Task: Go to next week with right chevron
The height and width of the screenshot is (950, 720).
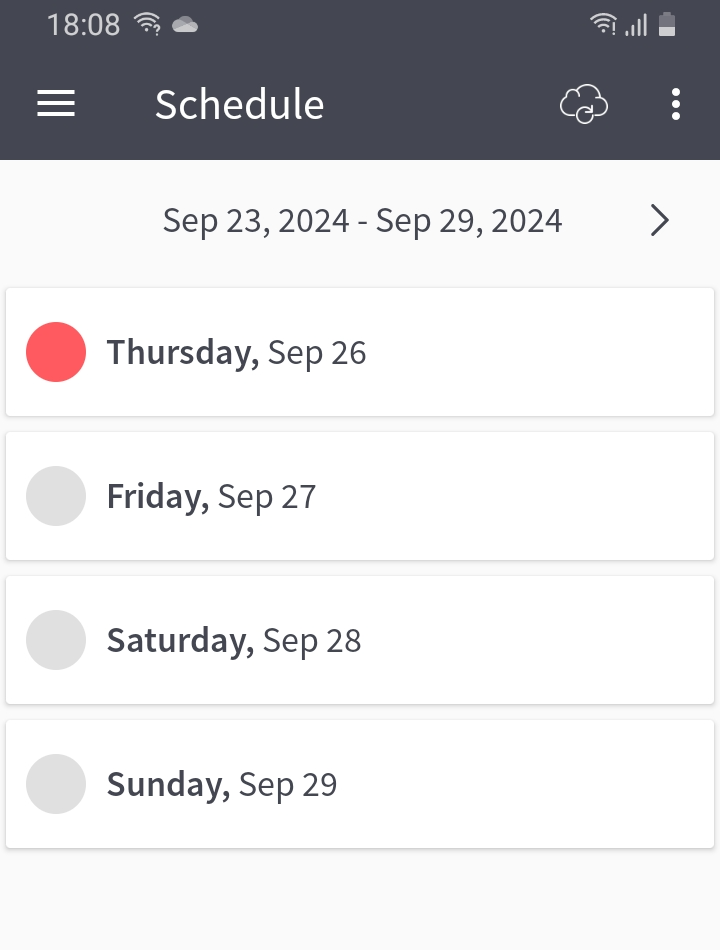Action: coord(659,220)
